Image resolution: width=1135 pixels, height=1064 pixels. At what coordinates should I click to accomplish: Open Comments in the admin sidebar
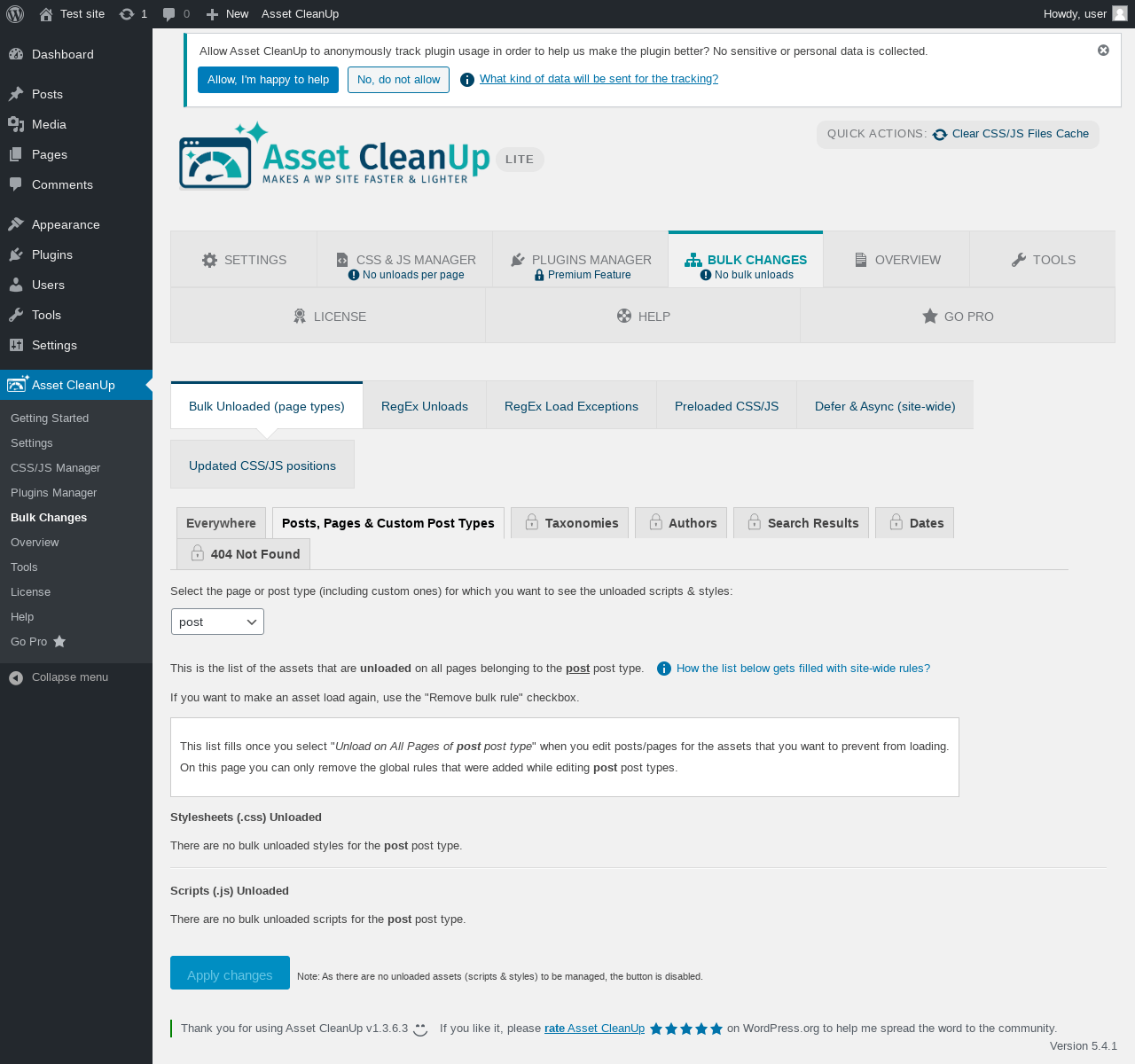click(x=76, y=184)
